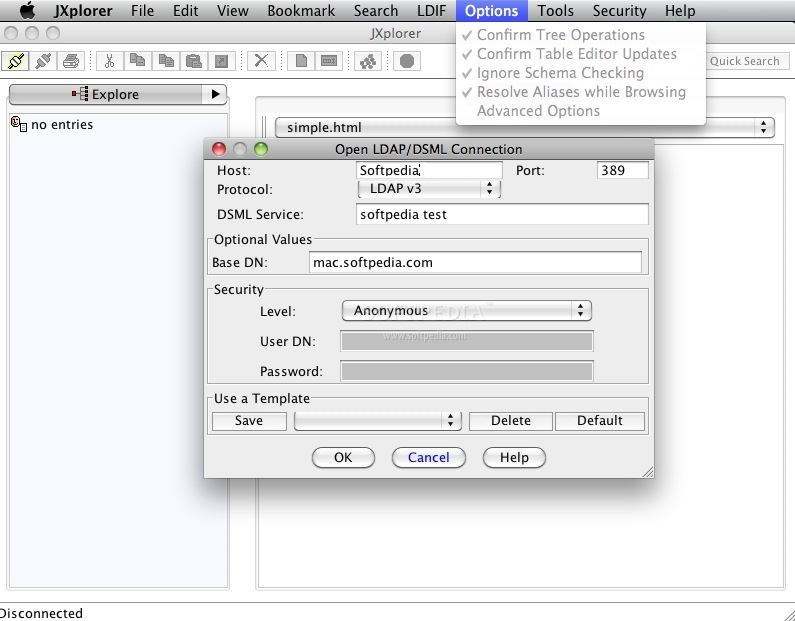Click Cancel in the connection dialog
The image size is (795, 621).
tap(428, 457)
